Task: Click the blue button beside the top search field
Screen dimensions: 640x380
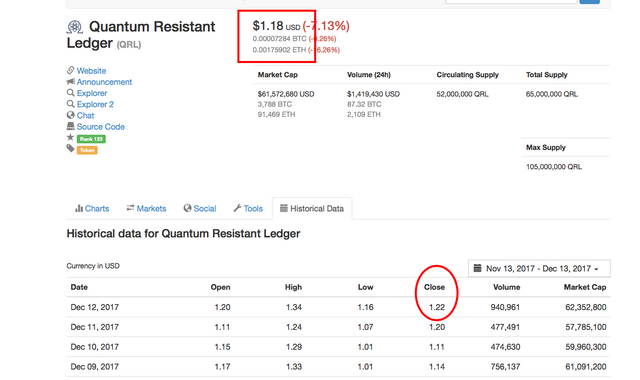Action: [x=590, y=2]
